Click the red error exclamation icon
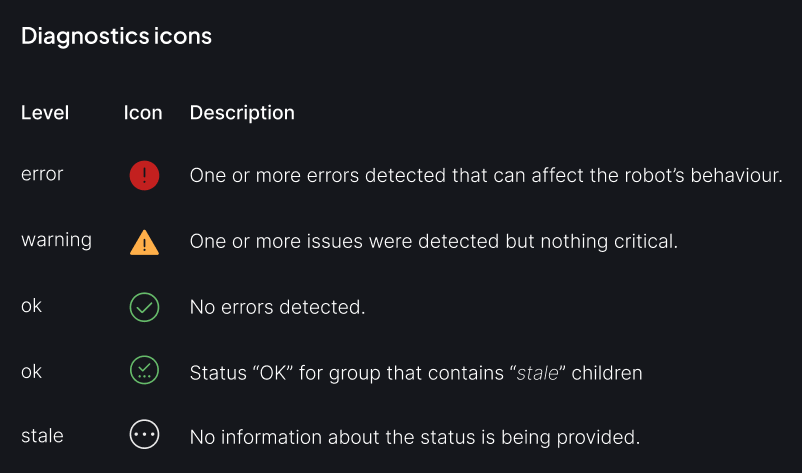Screen dimensions: 802x473 click(145, 177)
